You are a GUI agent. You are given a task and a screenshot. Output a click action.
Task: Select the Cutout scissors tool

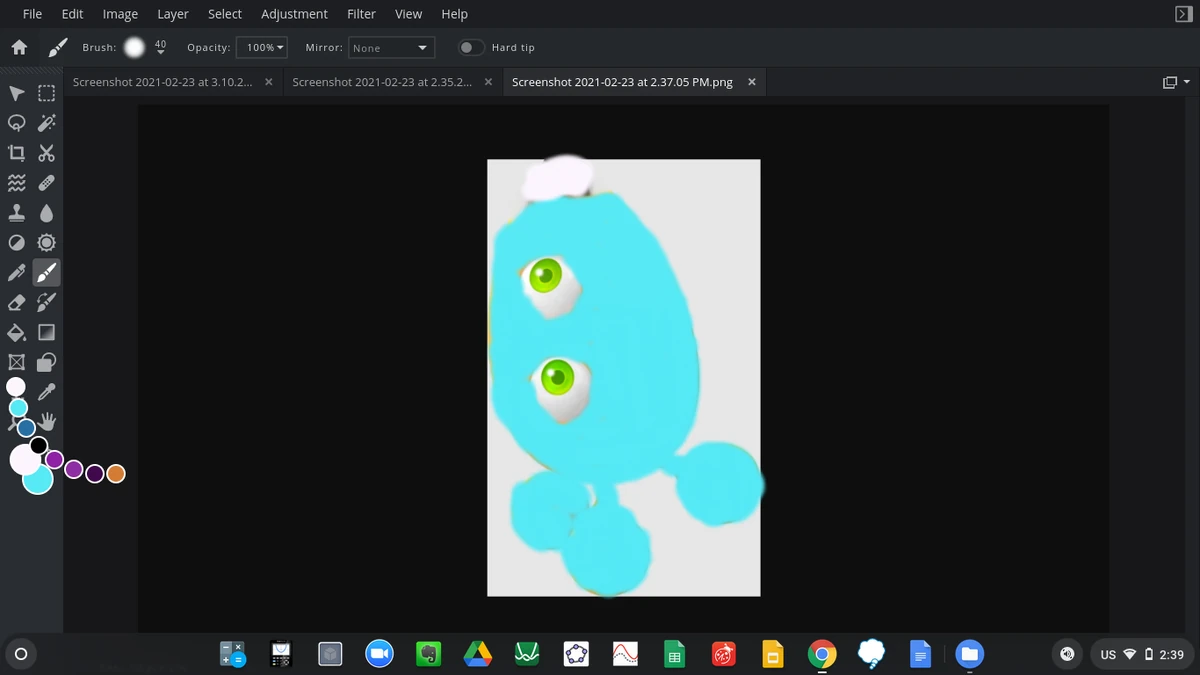tap(46, 153)
